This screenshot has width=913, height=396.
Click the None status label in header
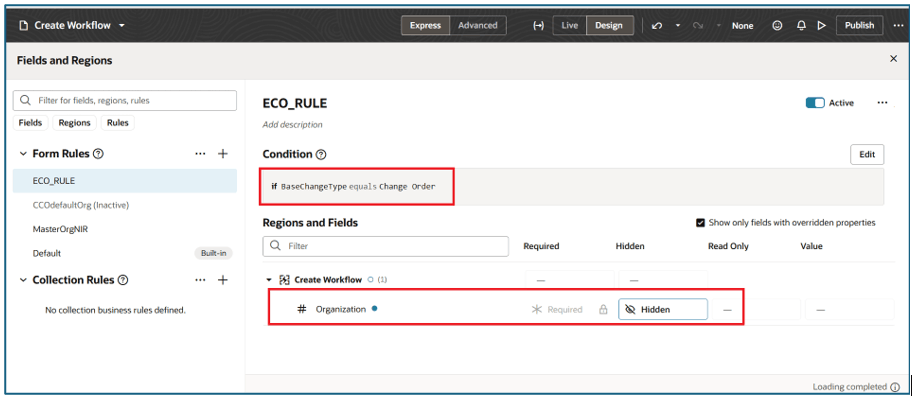coord(742,26)
